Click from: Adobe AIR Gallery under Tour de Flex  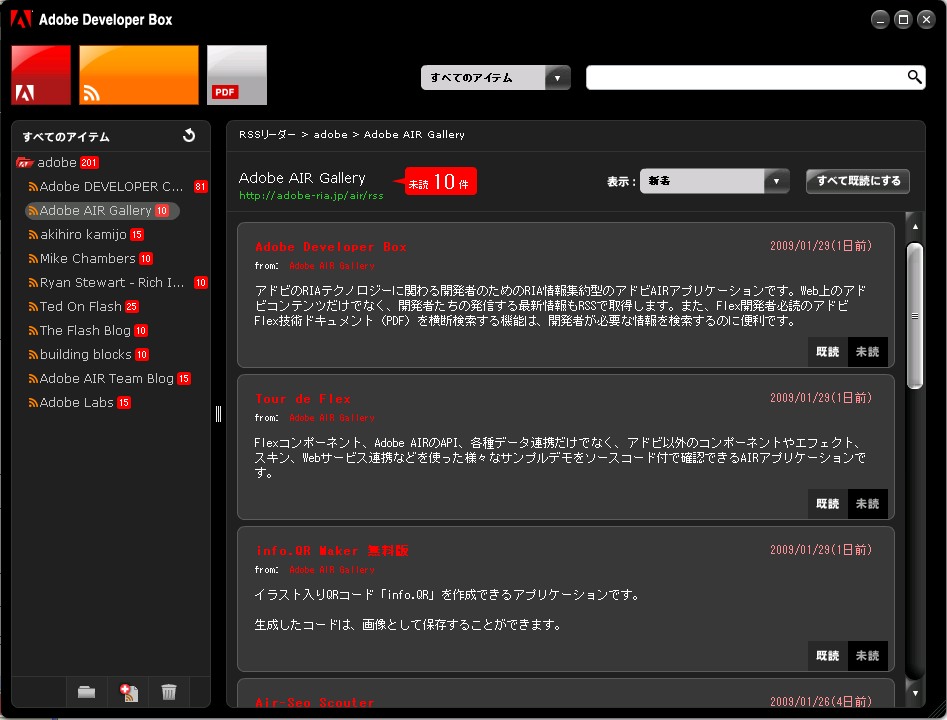point(332,418)
